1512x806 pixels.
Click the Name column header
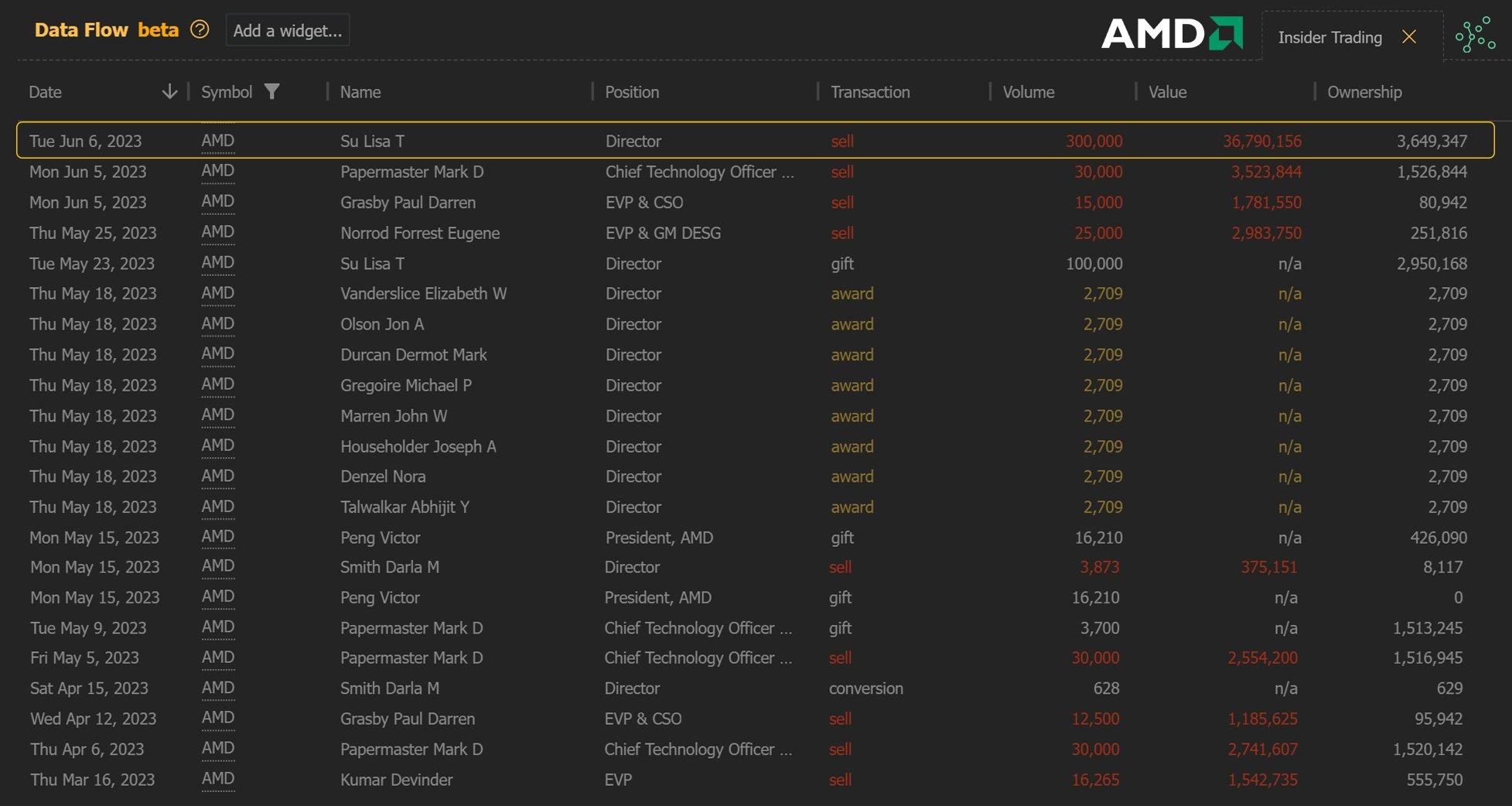(360, 92)
